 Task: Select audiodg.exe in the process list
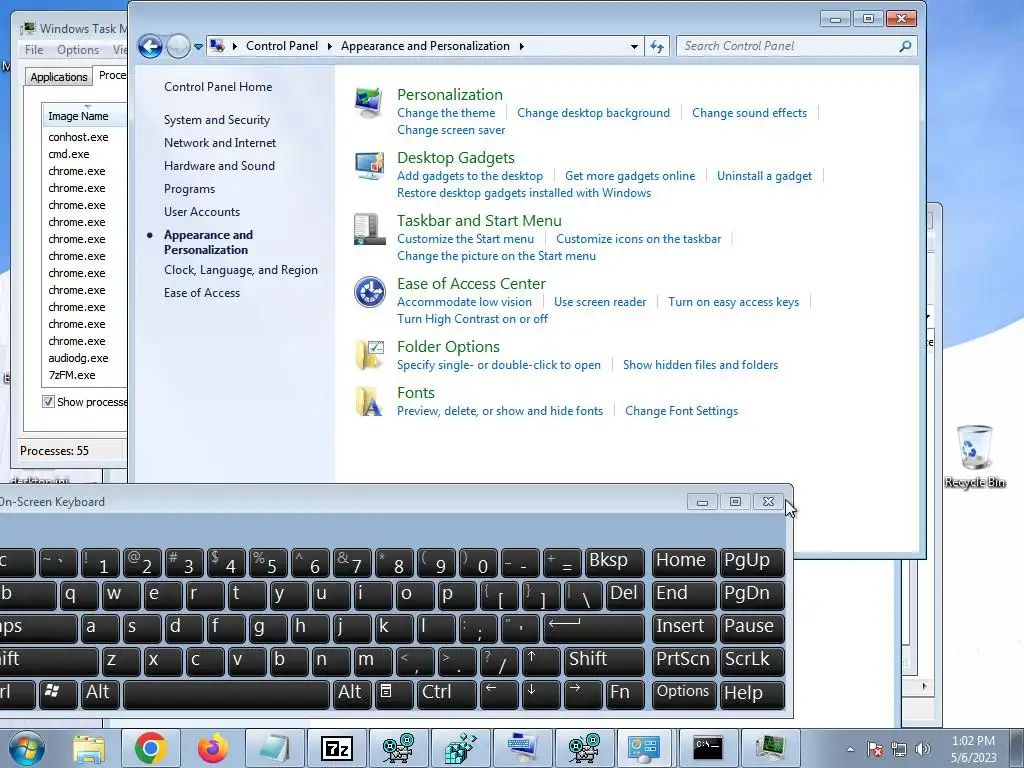[78, 358]
